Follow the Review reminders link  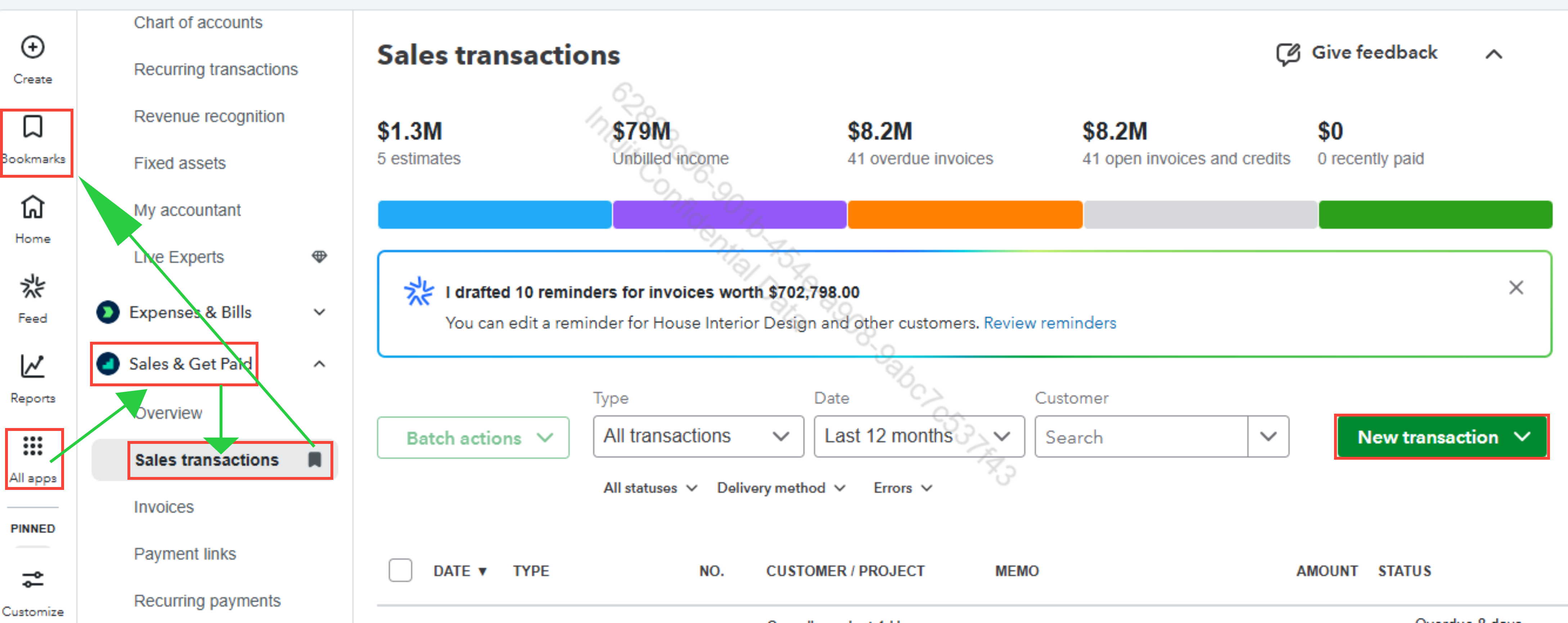click(x=1049, y=323)
